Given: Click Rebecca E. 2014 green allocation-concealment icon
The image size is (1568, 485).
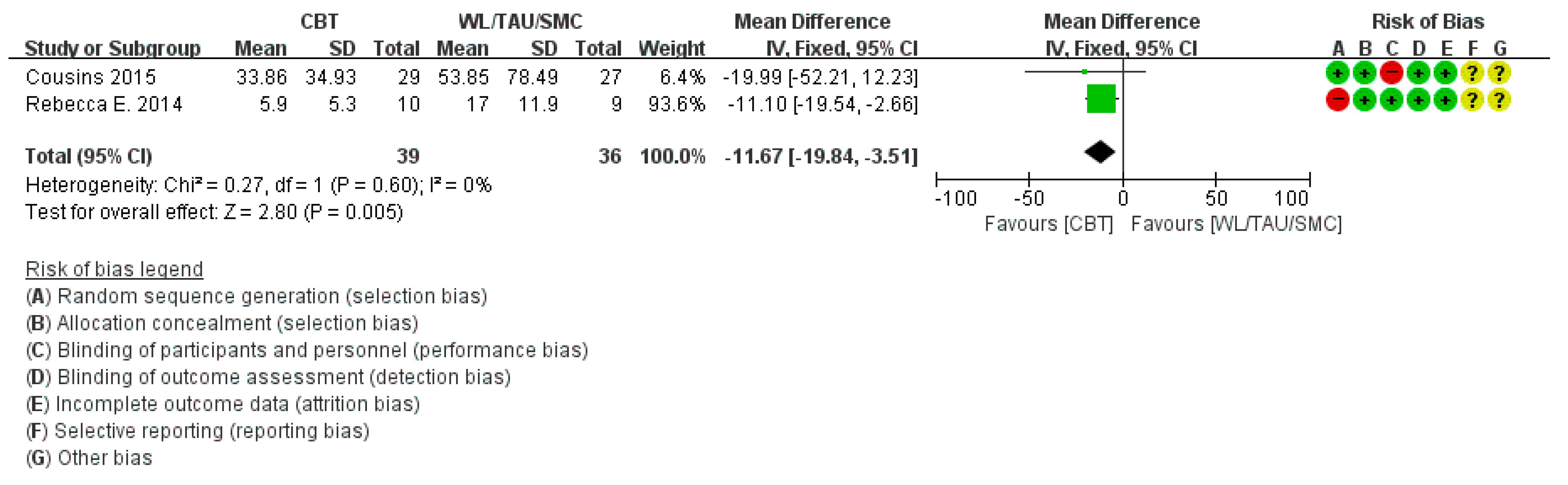Looking at the screenshot, I should pos(1365,100).
